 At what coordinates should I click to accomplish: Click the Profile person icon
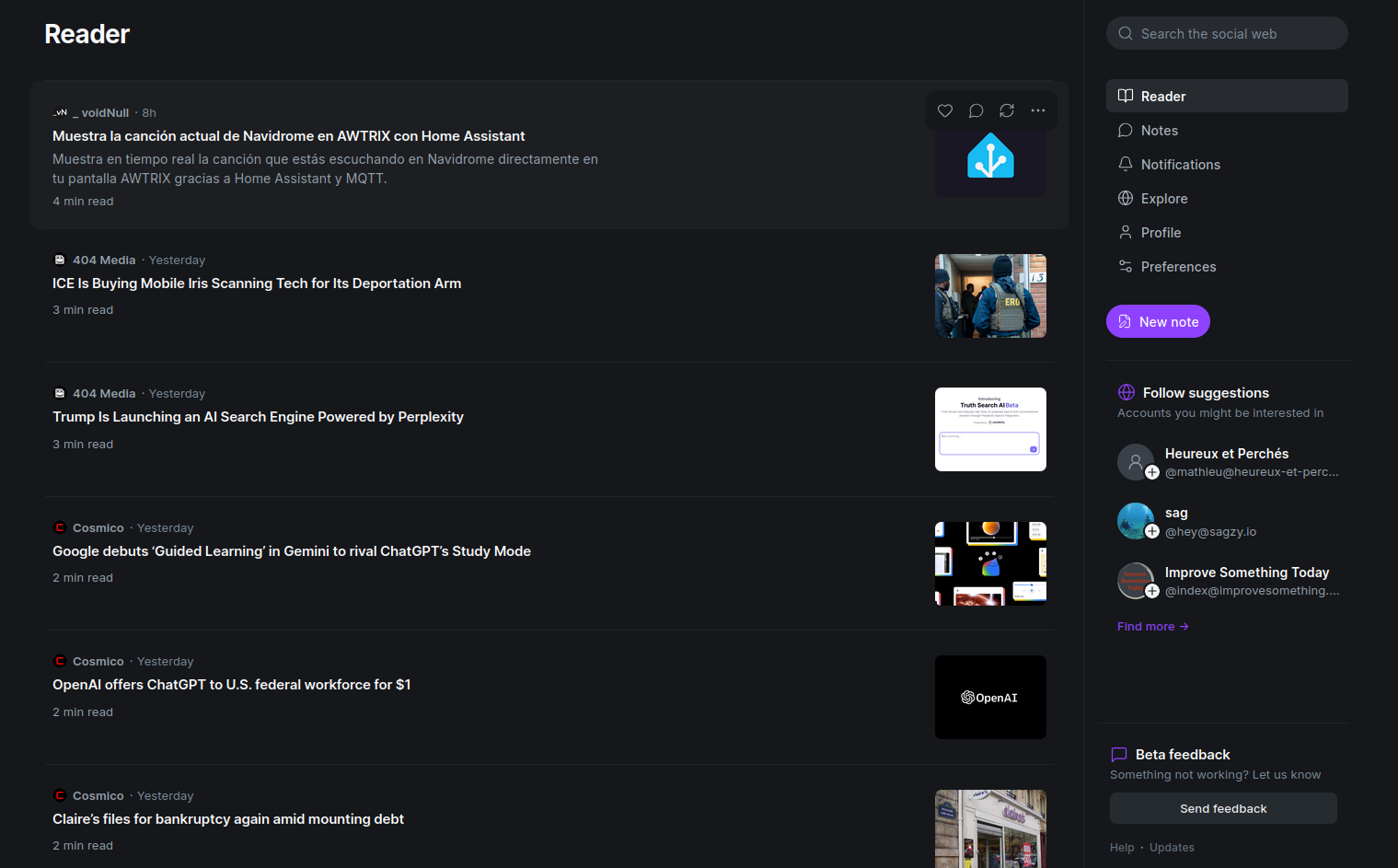1126,232
